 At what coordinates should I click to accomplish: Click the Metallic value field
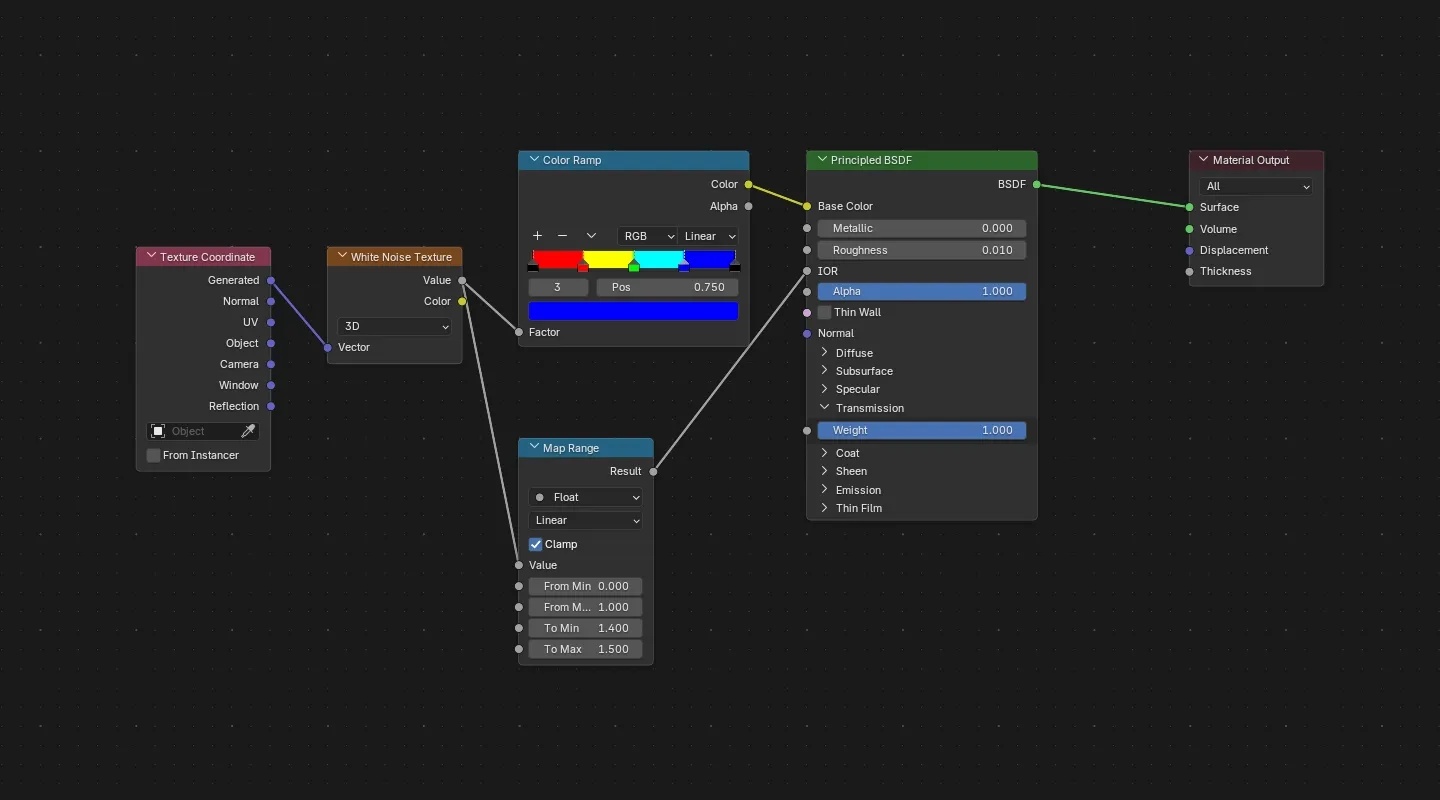point(922,228)
